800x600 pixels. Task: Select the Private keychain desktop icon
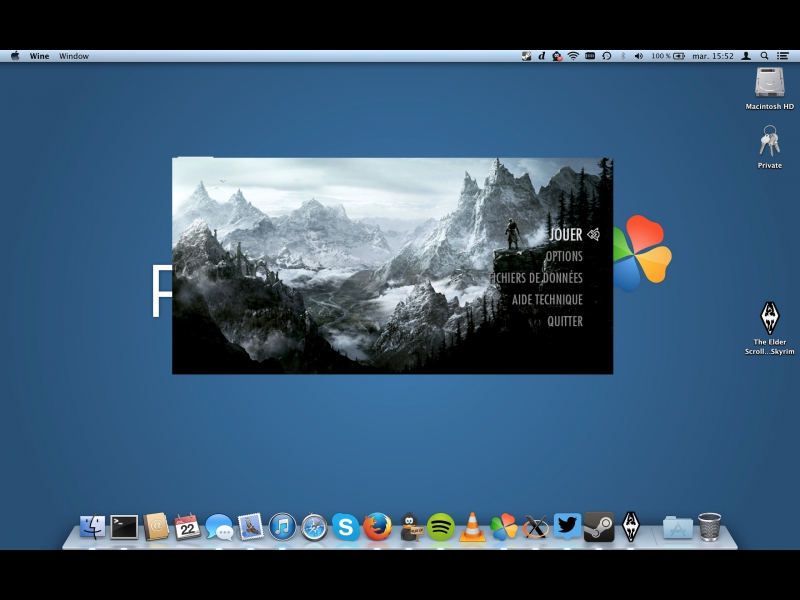click(x=769, y=142)
